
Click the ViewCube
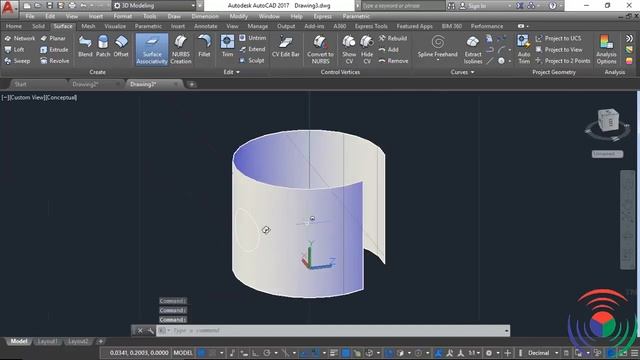pyautogui.click(x=608, y=120)
